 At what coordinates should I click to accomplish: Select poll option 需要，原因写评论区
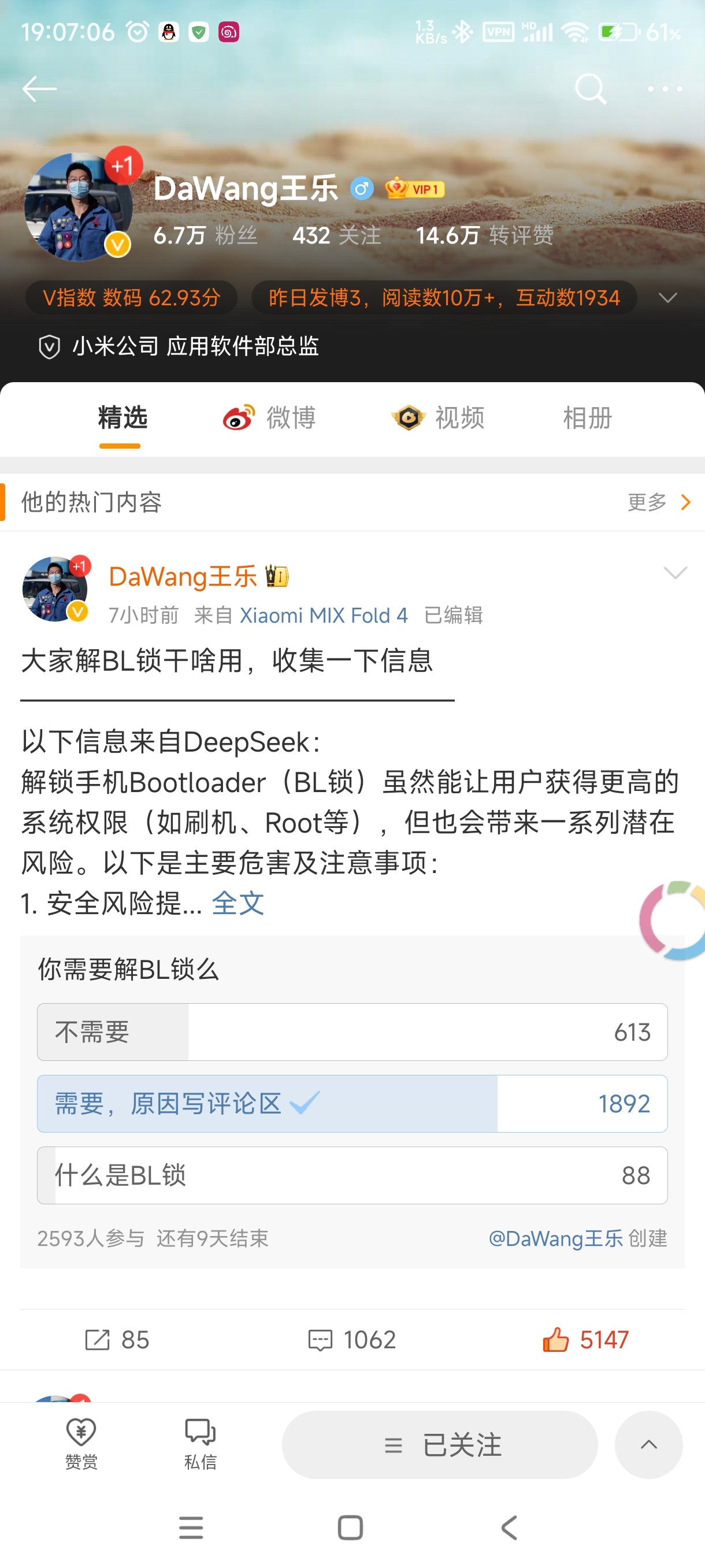[352, 1104]
